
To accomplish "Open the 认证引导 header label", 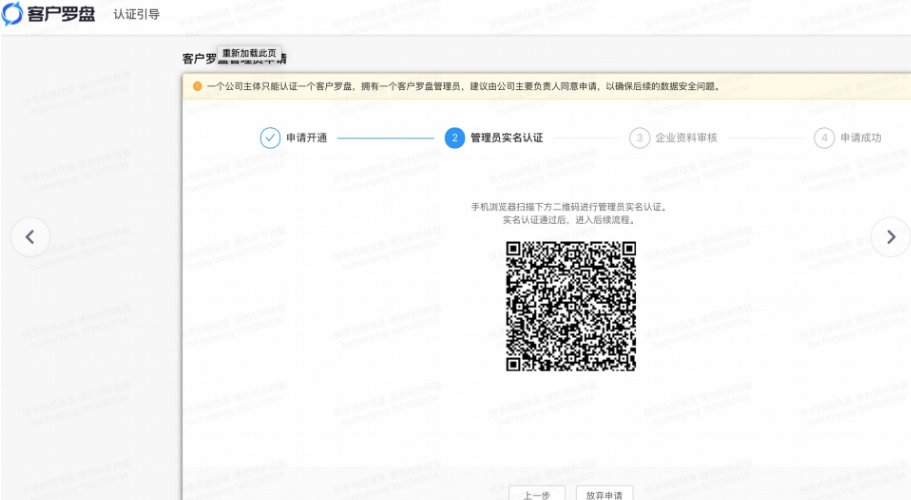I will click(x=137, y=14).
